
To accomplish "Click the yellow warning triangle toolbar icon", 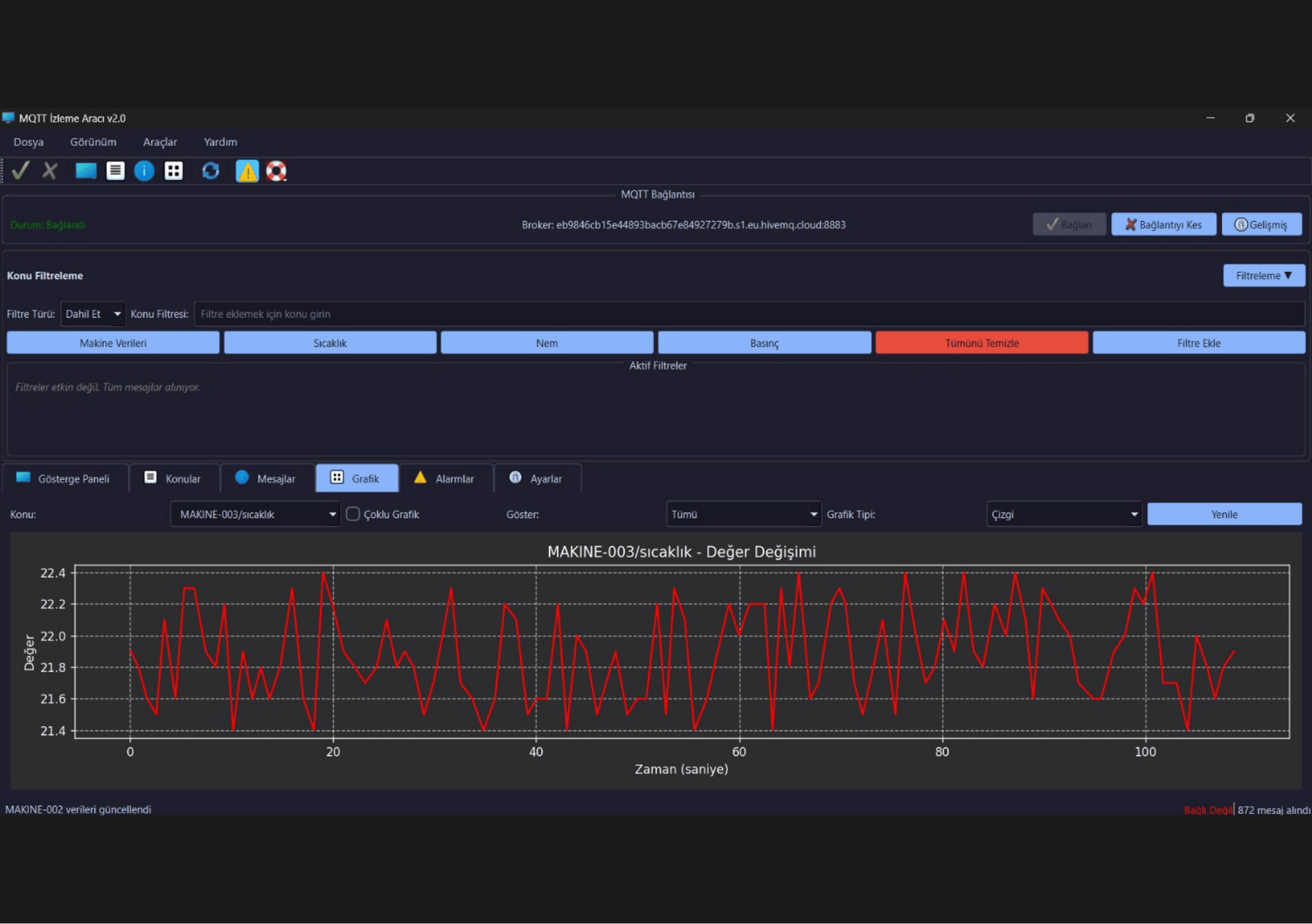I will pyautogui.click(x=247, y=171).
